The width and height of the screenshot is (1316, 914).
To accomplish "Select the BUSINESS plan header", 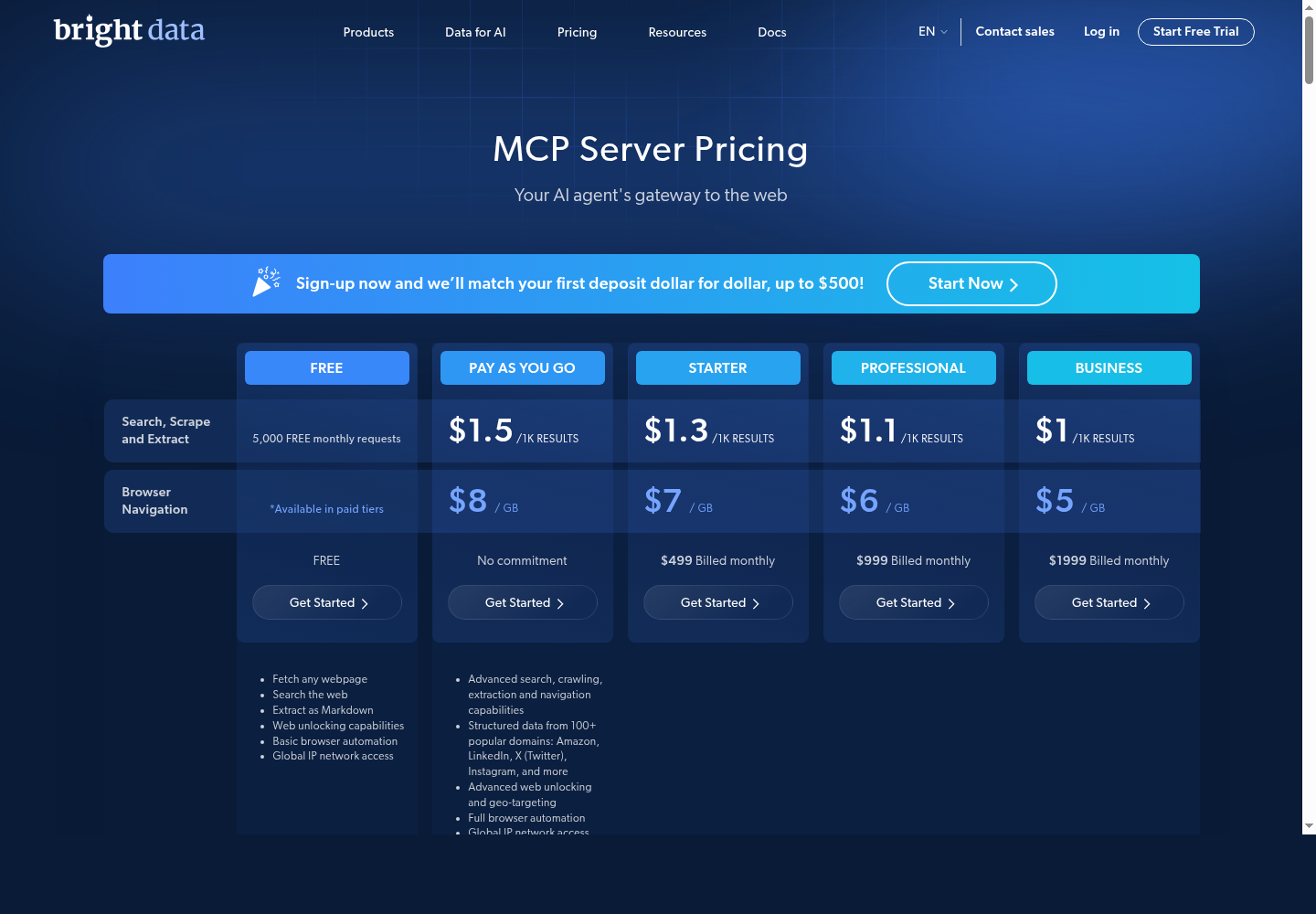I will click(1109, 367).
